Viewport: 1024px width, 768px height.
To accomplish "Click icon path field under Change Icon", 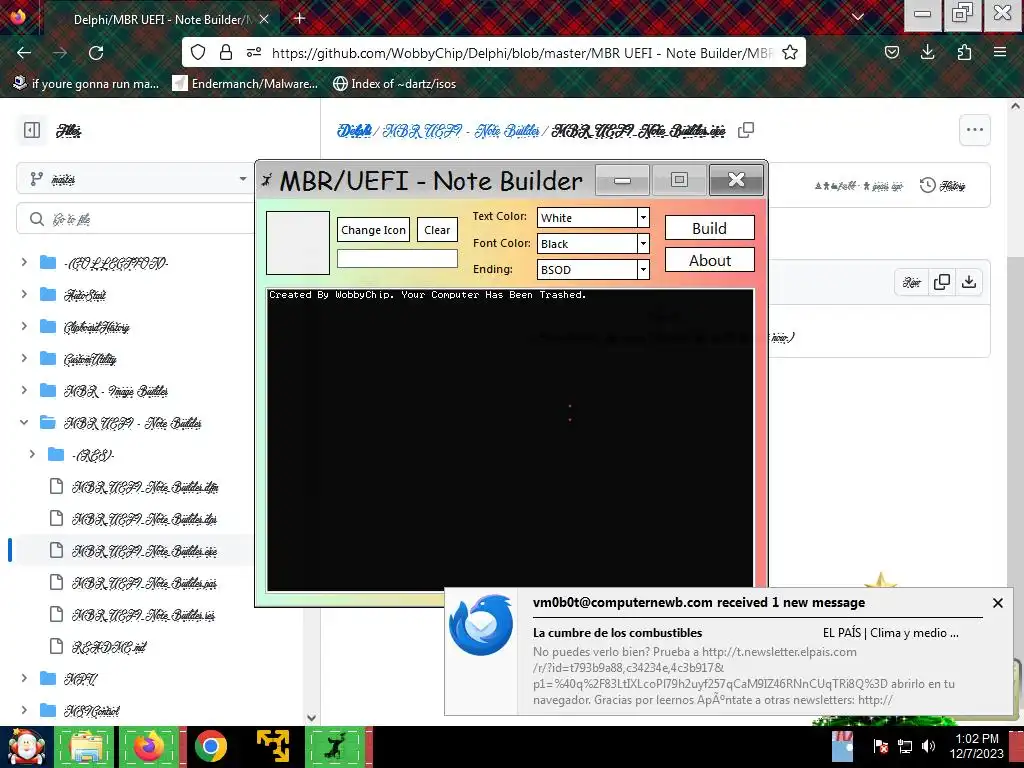I will pyautogui.click(x=397, y=259).
